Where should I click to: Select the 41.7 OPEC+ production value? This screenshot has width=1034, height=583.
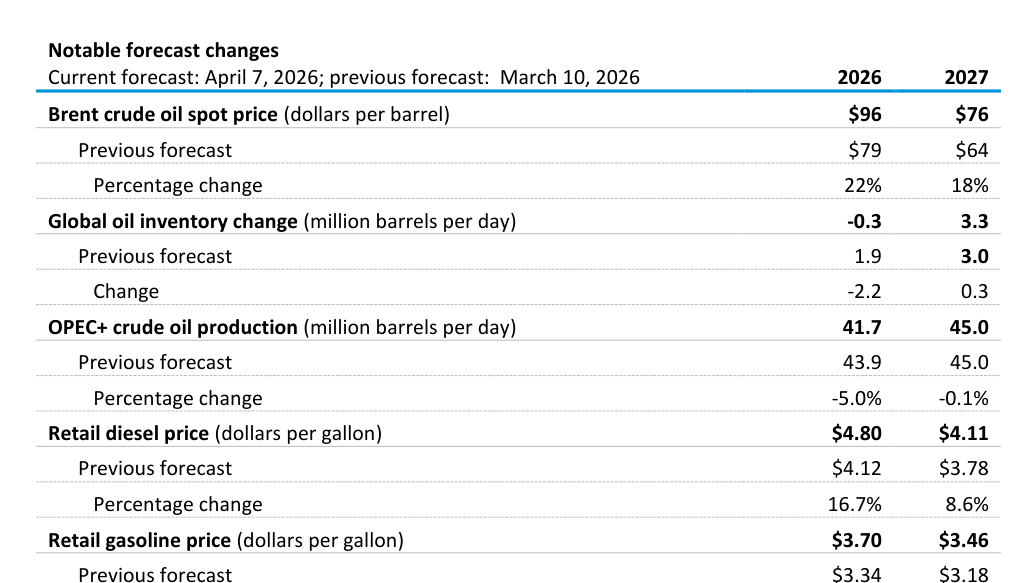(x=861, y=327)
